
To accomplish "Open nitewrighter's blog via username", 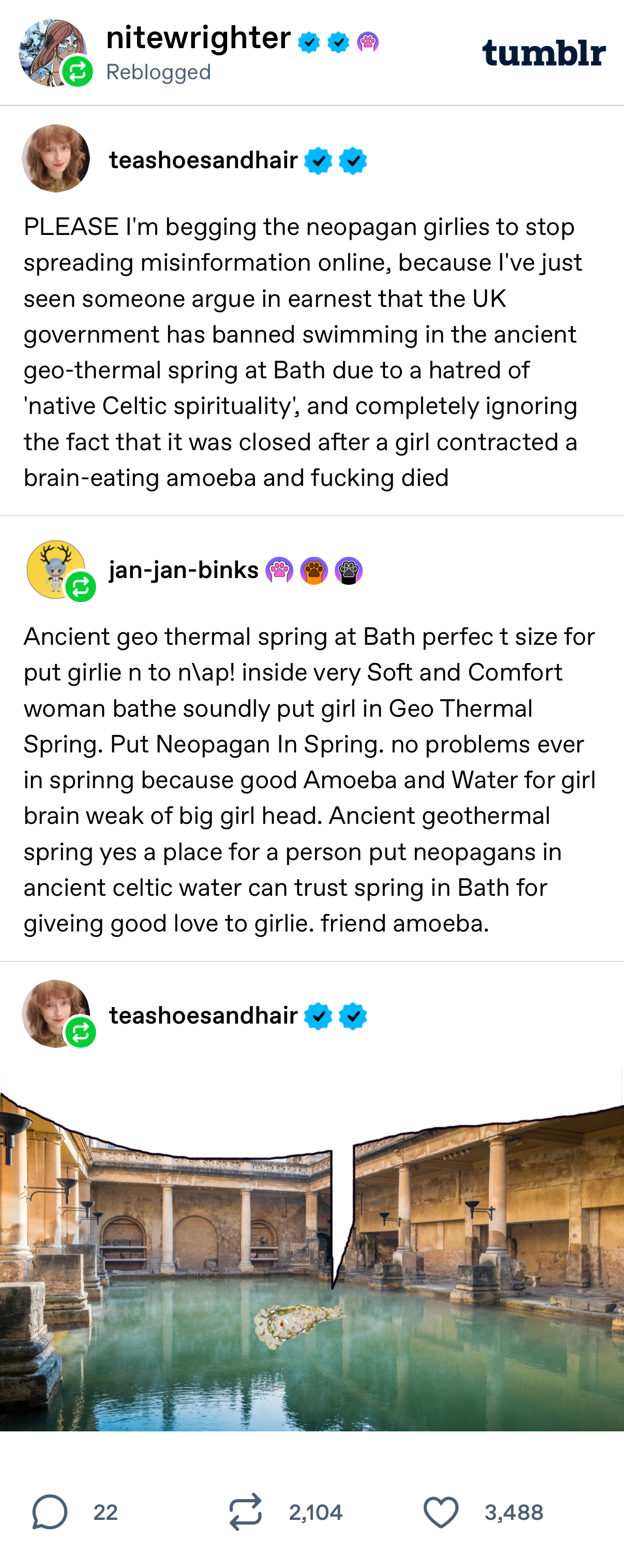I will (x=198, y=38).
